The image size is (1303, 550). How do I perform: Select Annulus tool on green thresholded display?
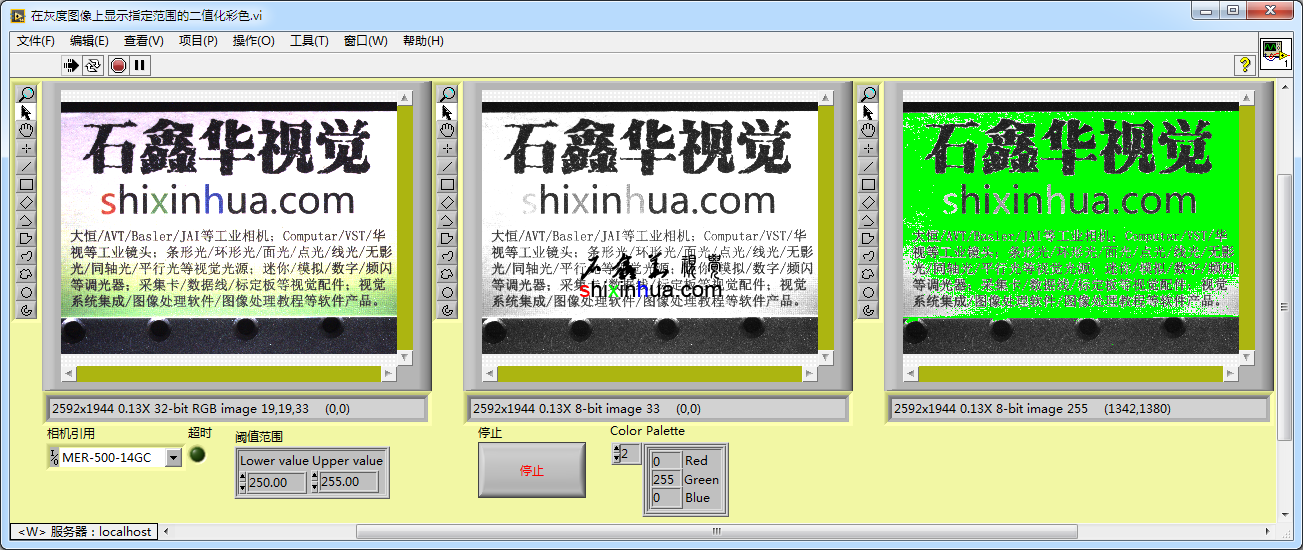[x=869, y=310]
